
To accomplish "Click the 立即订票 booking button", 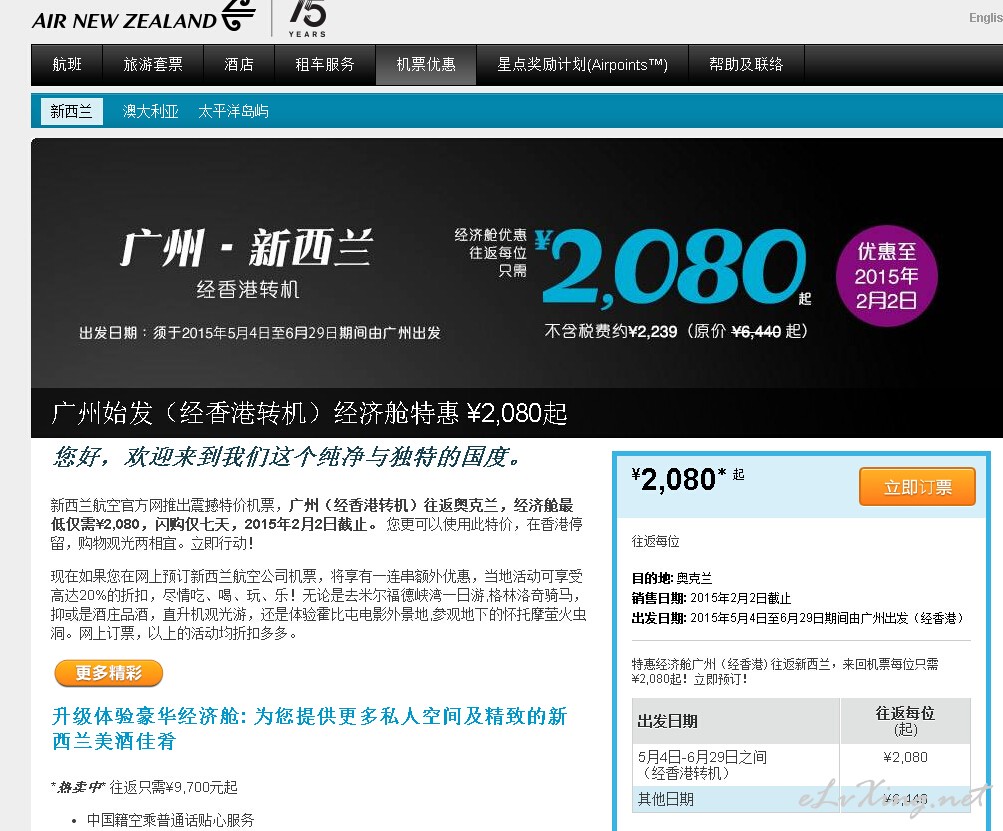I will (x=917, y=487).
